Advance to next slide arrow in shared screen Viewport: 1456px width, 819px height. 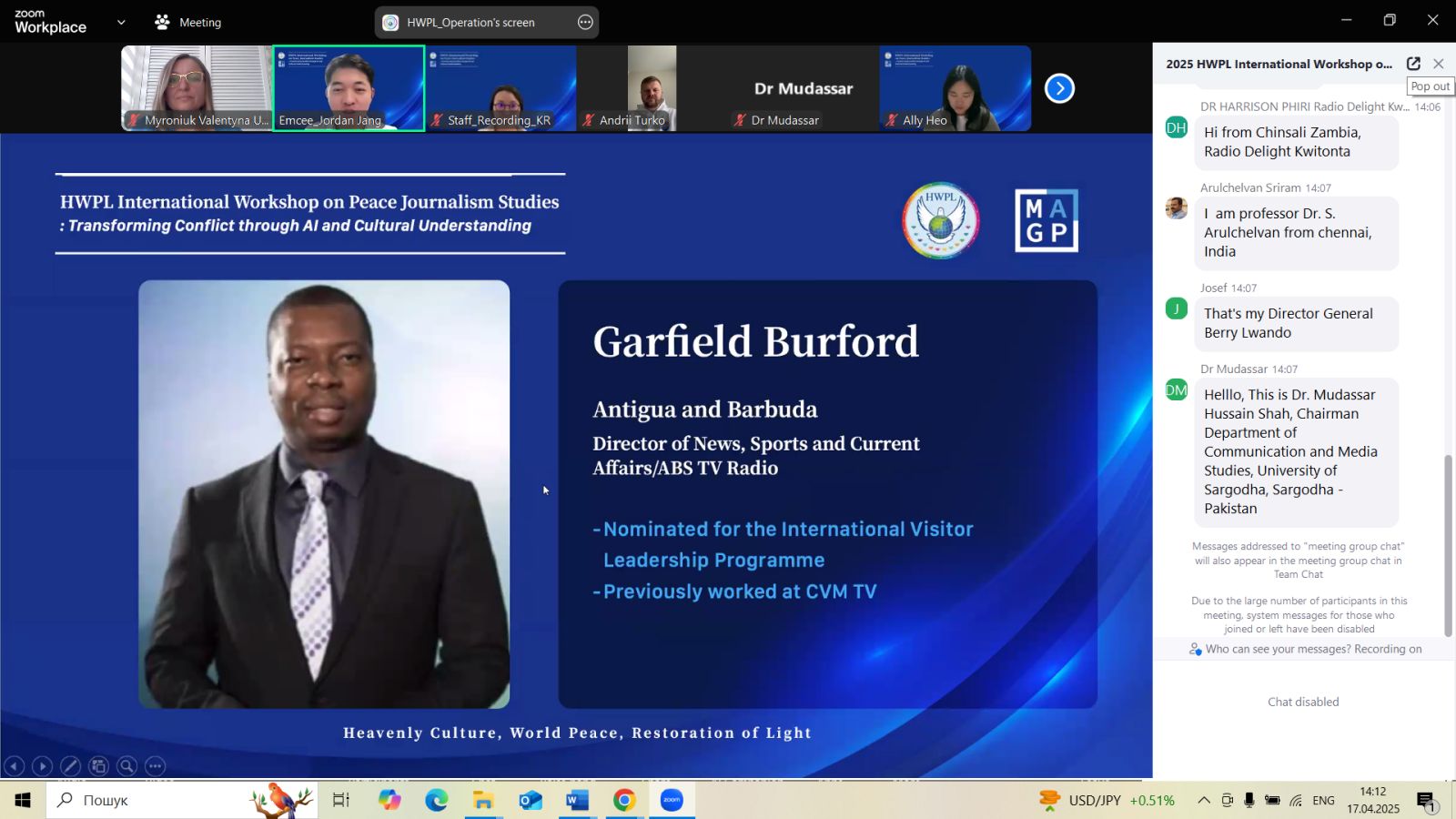42,766
